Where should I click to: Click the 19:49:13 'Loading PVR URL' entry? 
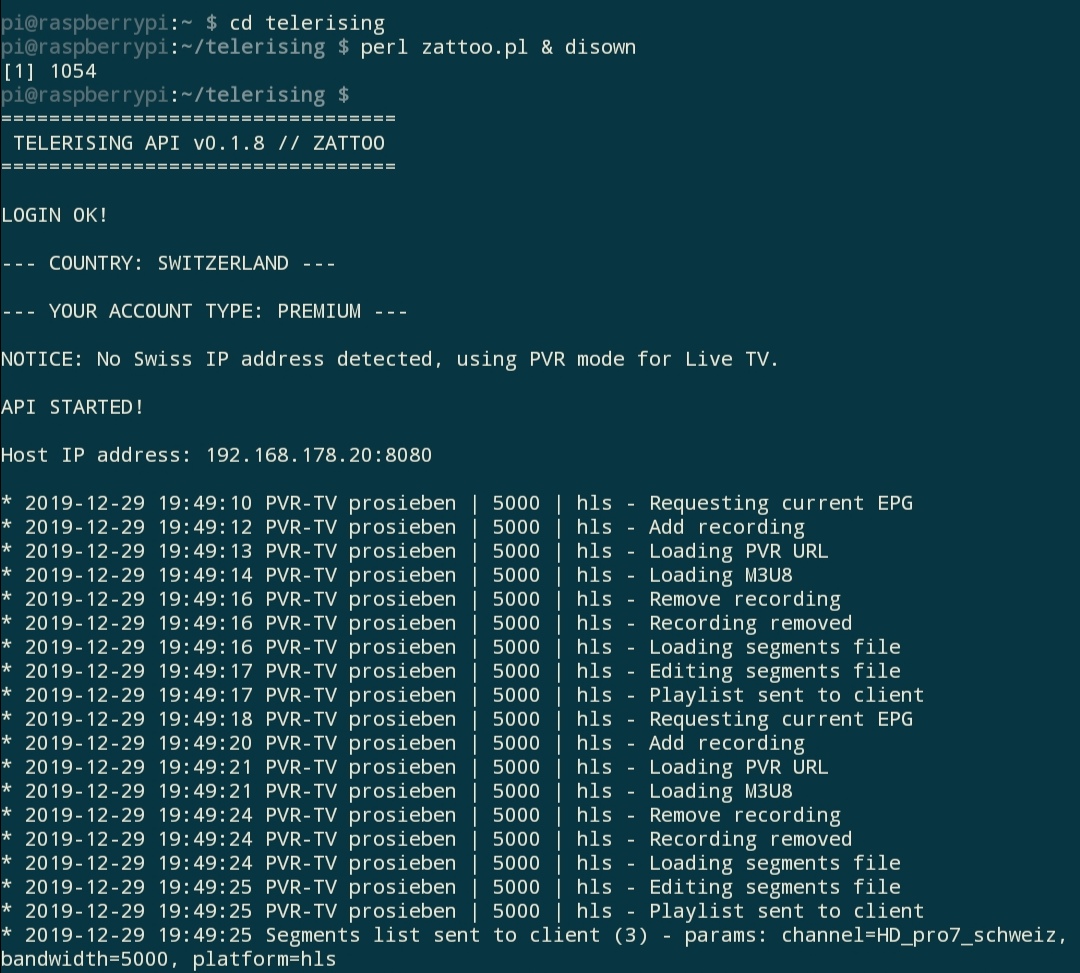415,552
